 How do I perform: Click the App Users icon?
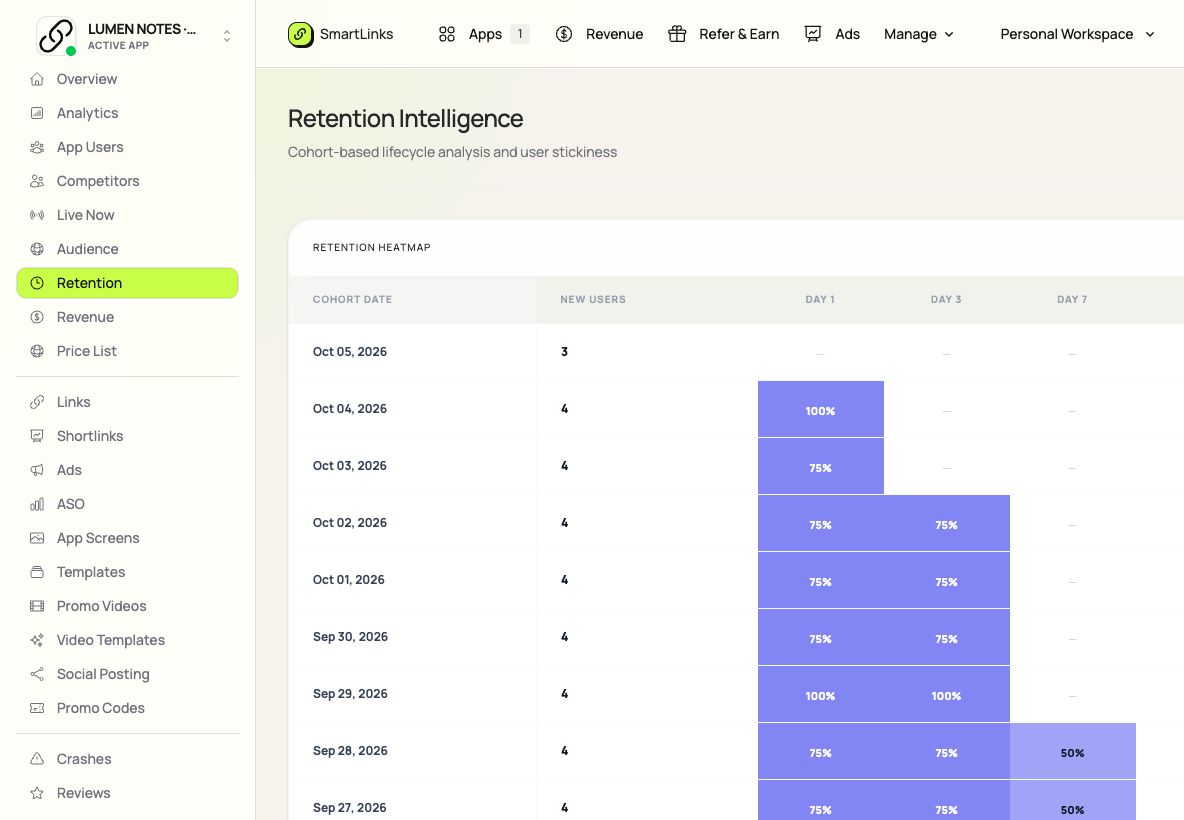37,146
